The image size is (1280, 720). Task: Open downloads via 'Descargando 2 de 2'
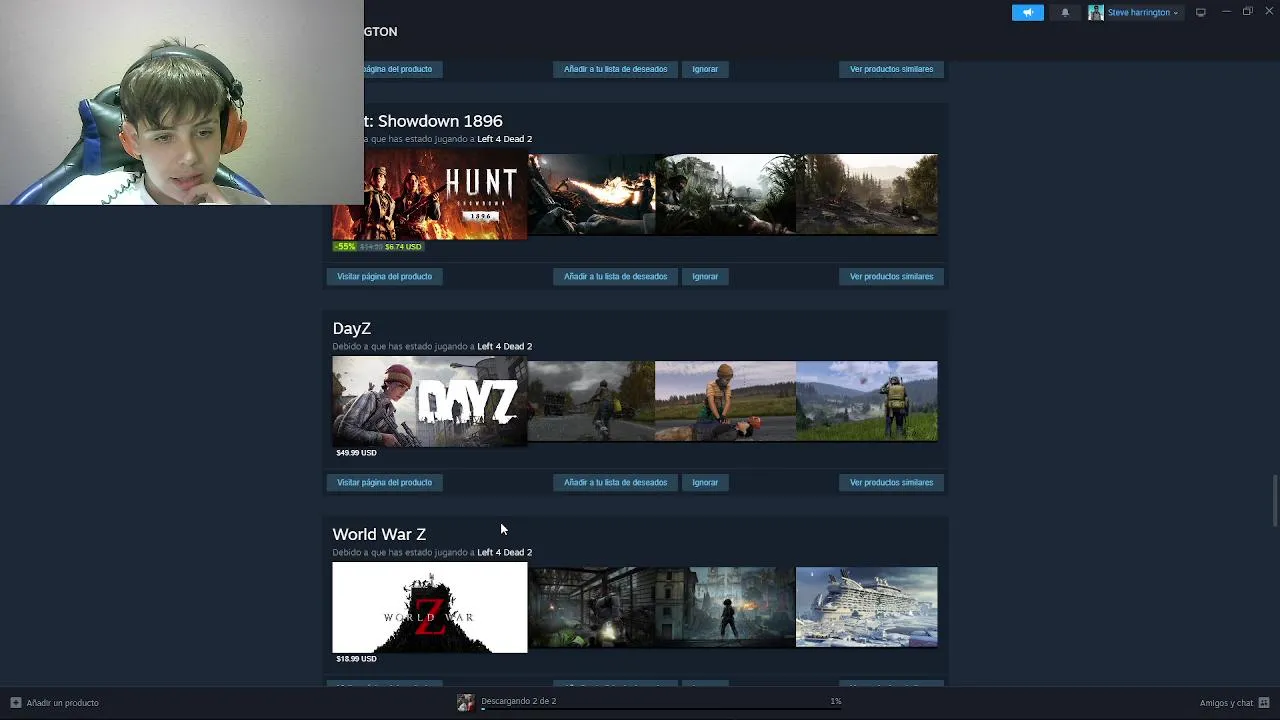click(x=518, y=701)
